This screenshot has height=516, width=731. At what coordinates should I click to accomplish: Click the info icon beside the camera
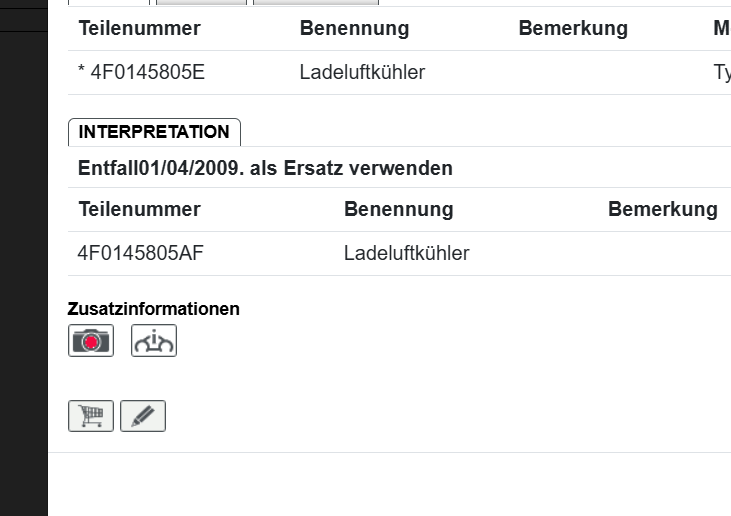coord(154,341)
